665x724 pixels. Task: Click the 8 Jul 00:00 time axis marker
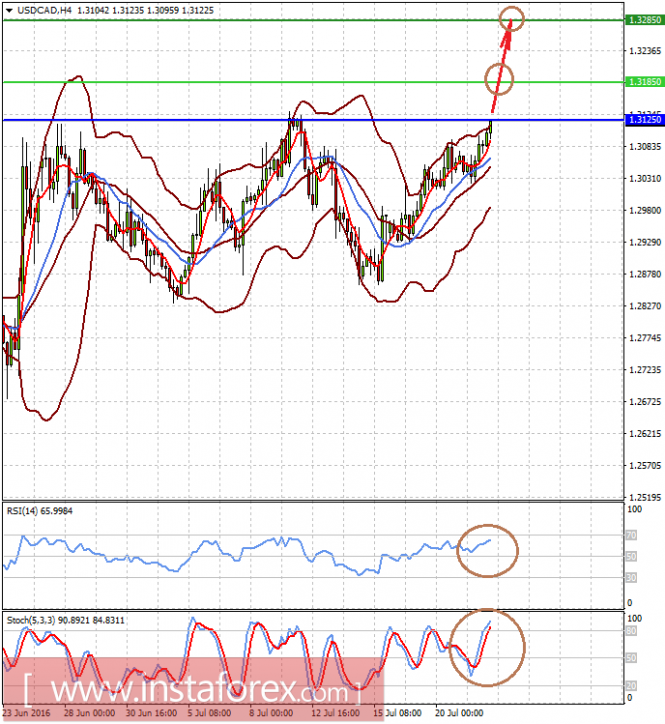click(271, 713)
